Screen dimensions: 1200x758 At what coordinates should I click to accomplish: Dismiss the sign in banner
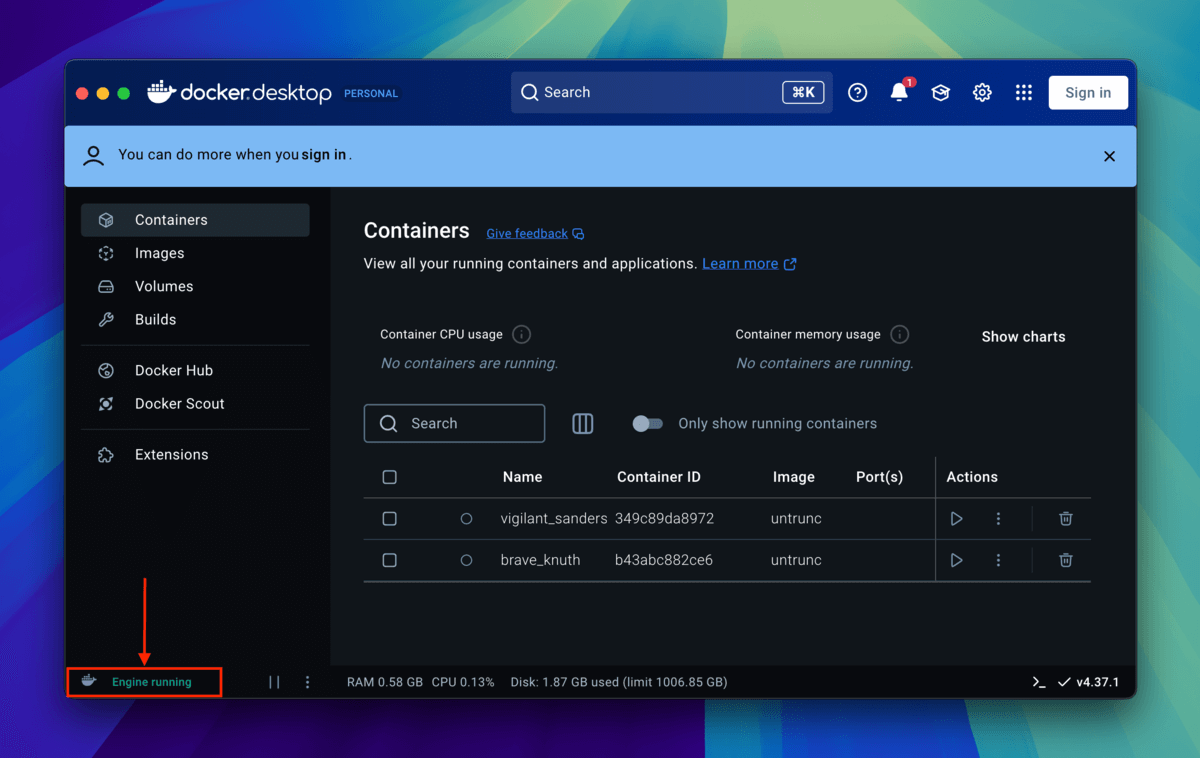[1109, 156]
